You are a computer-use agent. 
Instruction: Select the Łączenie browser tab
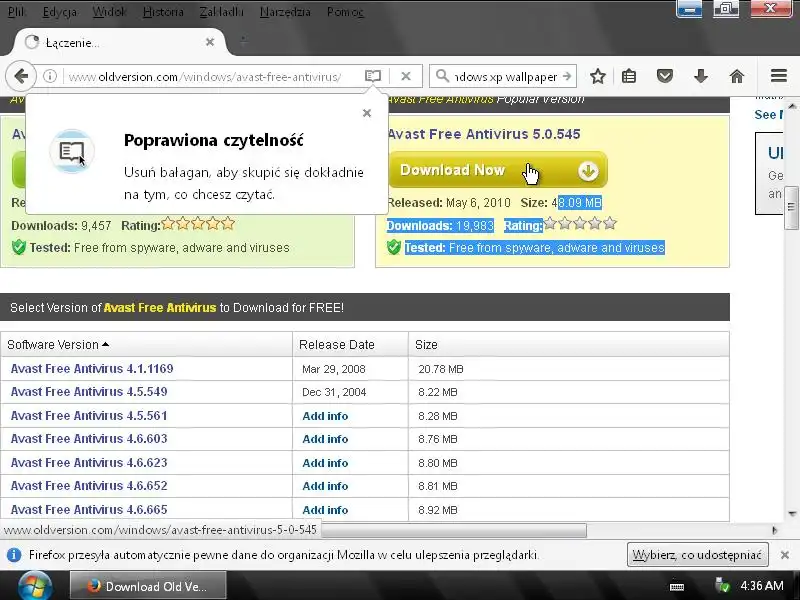tap(120, 42)
